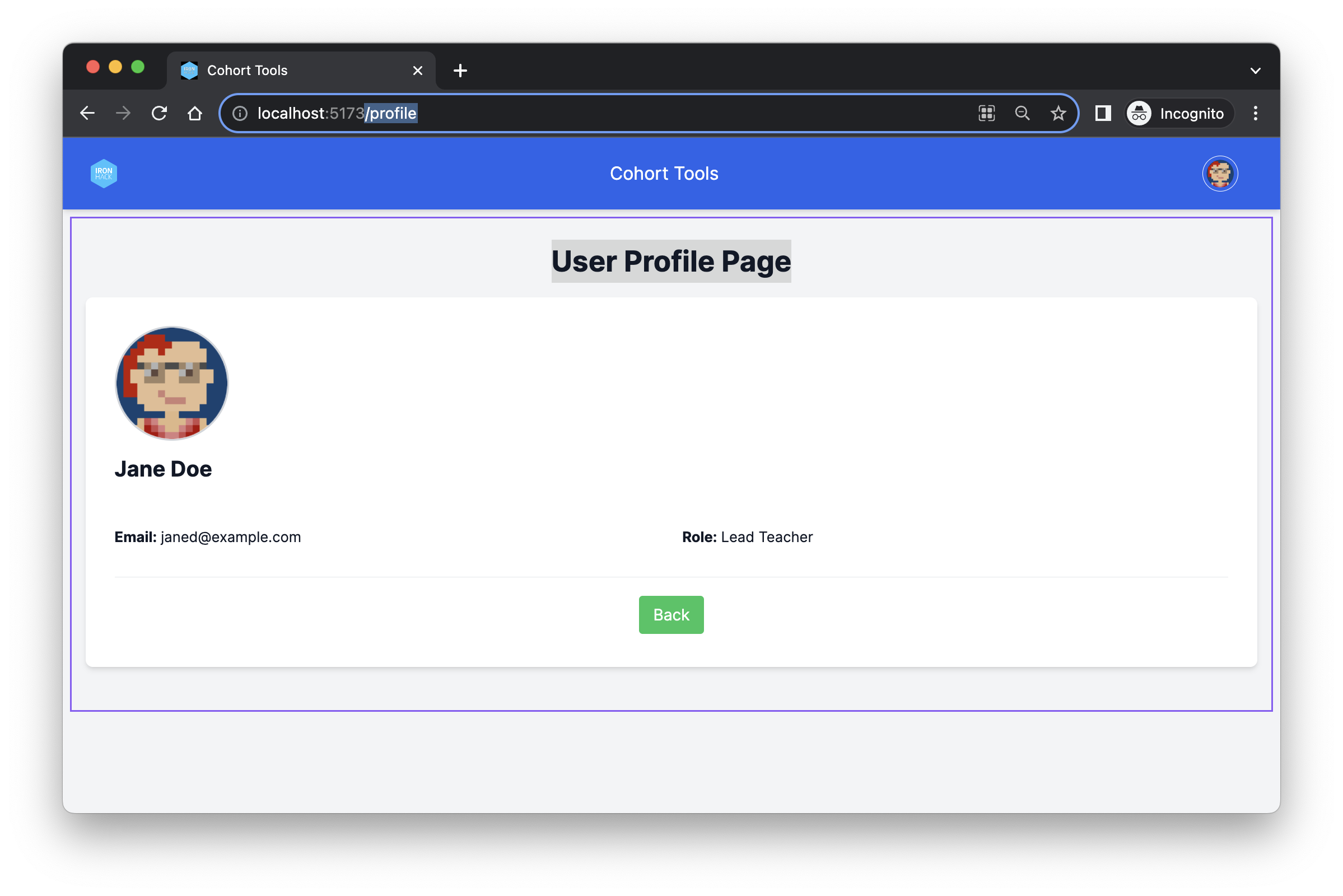Image resolution: width=1343 pixels, height=896 pixels.
Task: Open the browser three-dot menu
Action: [1255, 113]
